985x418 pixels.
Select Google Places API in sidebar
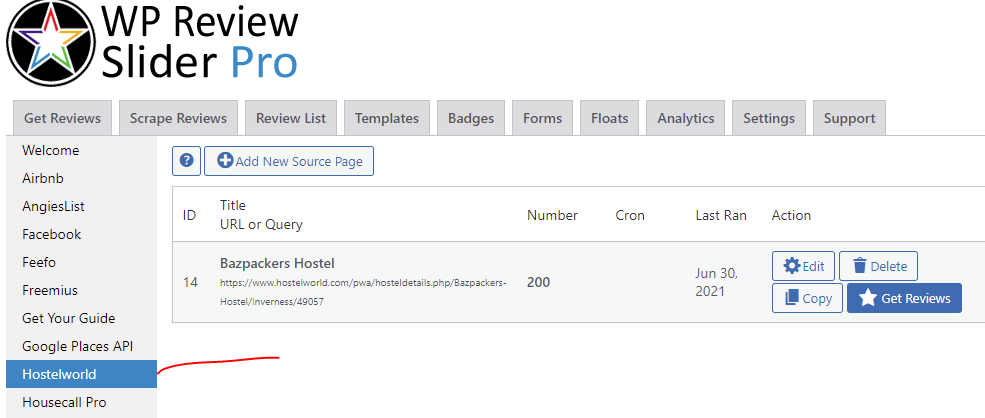tap(81, 346)
